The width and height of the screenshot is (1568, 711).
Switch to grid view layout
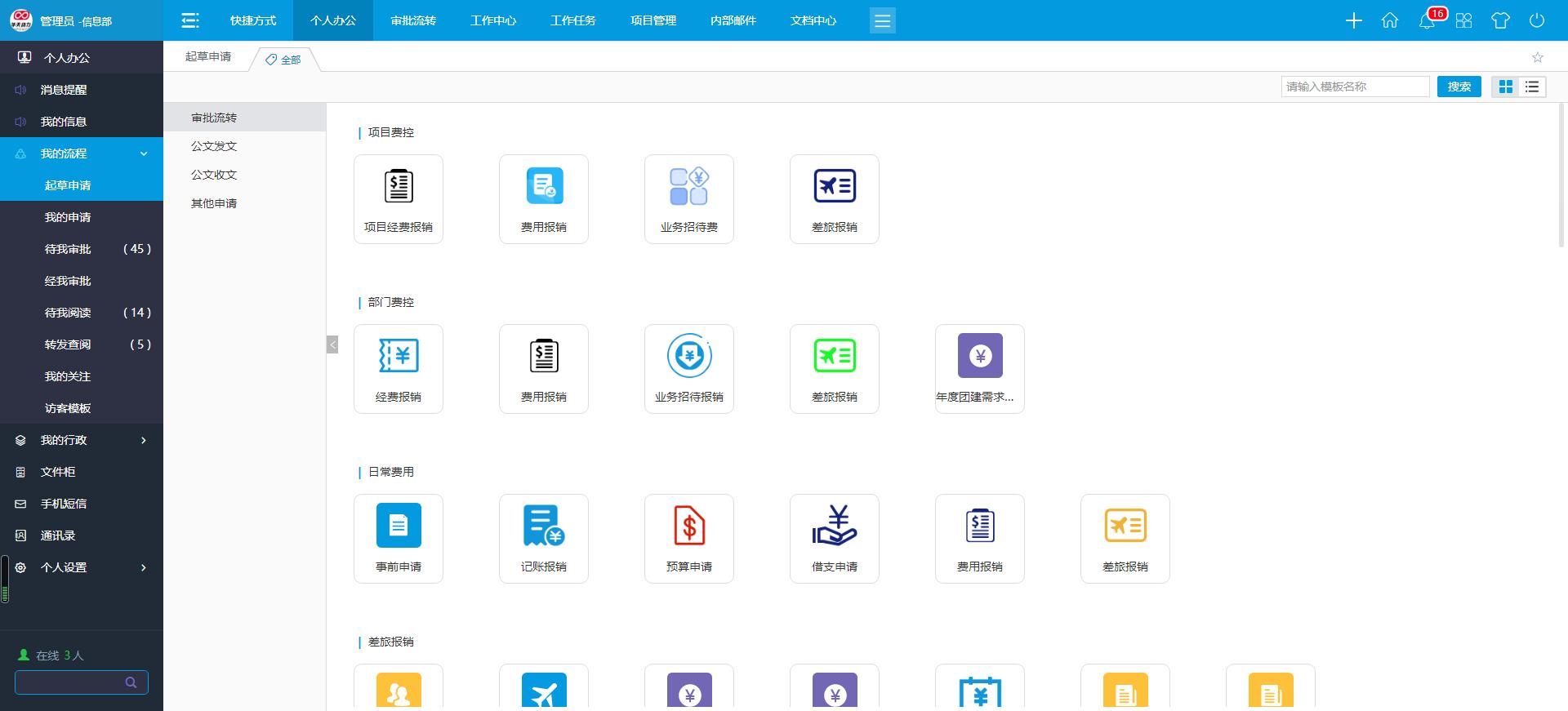(x=1505, y=87)
